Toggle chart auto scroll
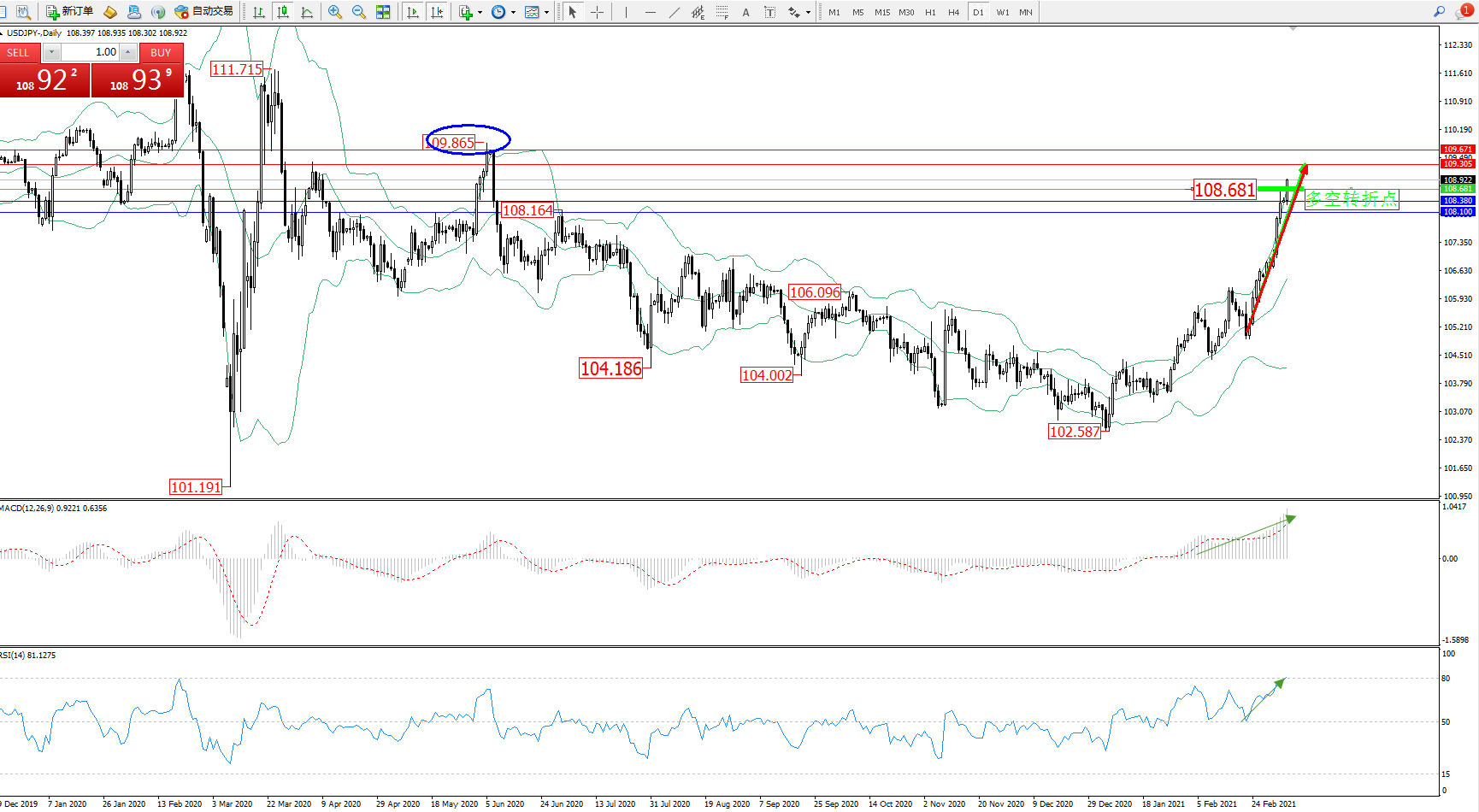This screenshot has height=812, width=1479. [413, 12]
